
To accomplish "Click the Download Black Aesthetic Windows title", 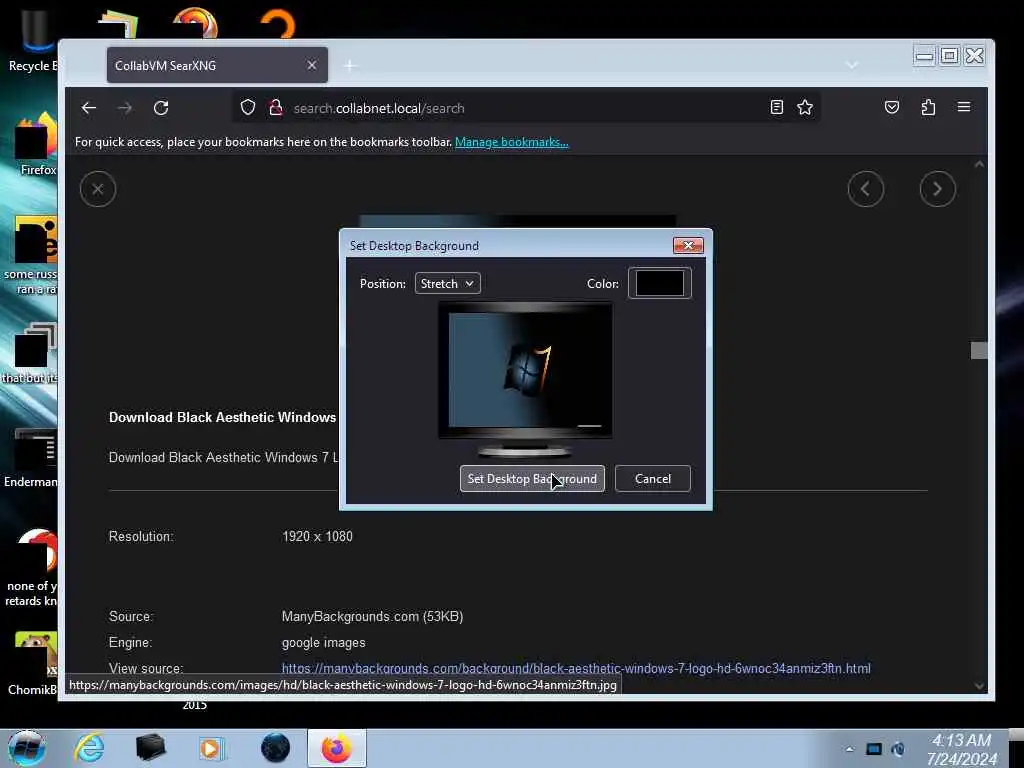I will 222,417.
